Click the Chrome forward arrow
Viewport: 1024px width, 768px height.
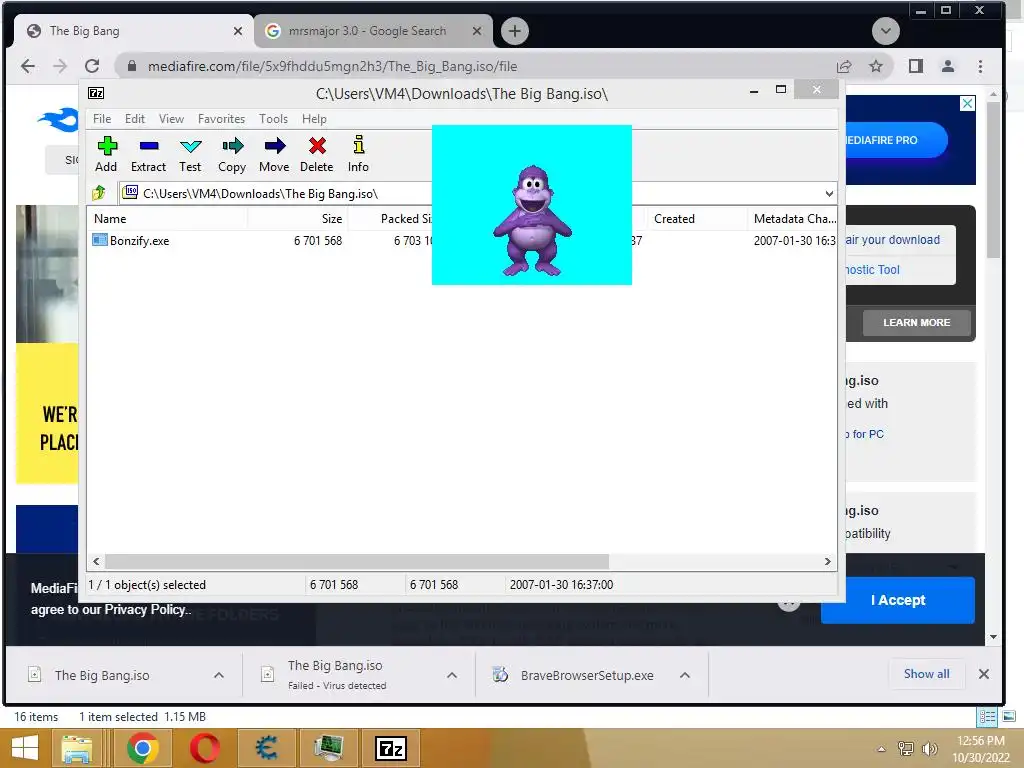pyautogui.click(x=59, y=66)
